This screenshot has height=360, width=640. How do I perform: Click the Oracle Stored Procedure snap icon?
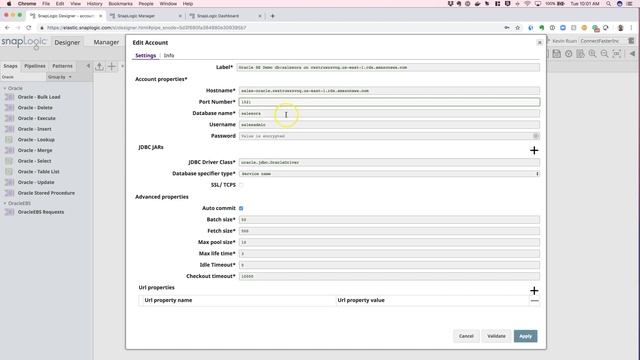(9, 193)
